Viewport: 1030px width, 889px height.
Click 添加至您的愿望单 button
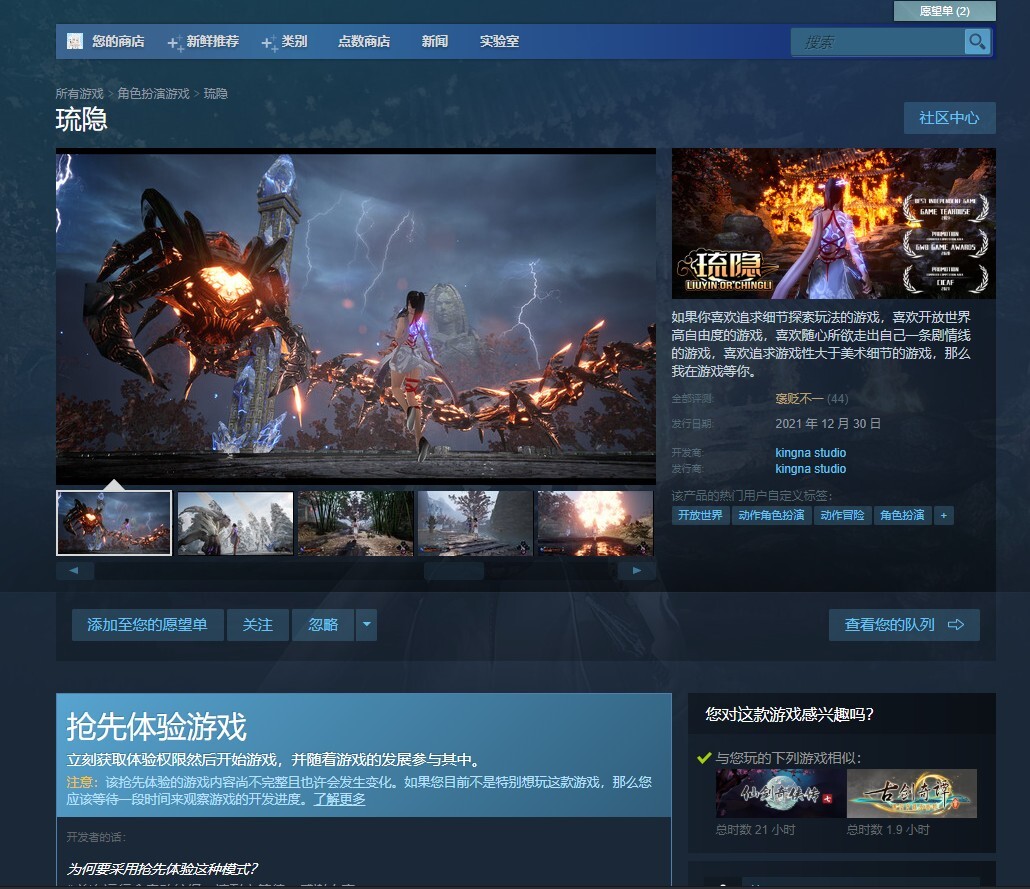coord(148,624)
